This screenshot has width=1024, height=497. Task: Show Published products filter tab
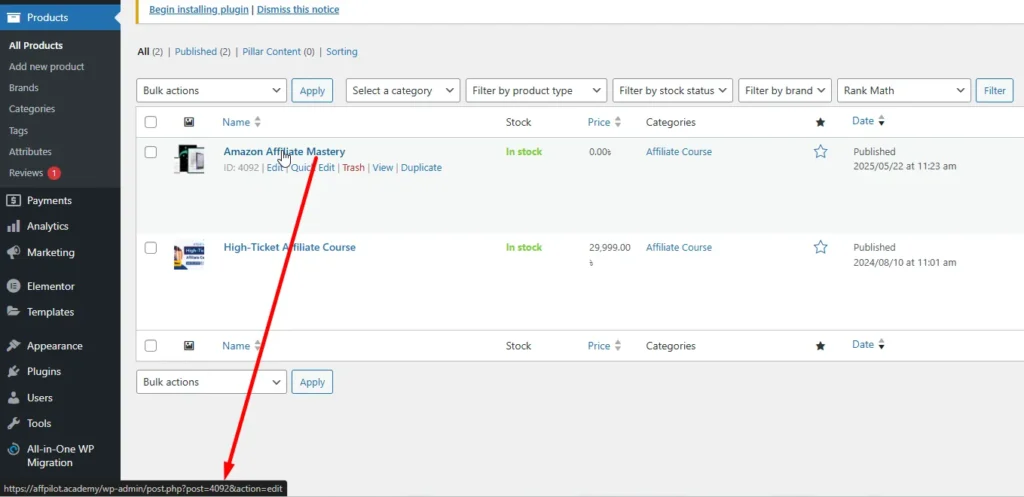coord(195,52)
